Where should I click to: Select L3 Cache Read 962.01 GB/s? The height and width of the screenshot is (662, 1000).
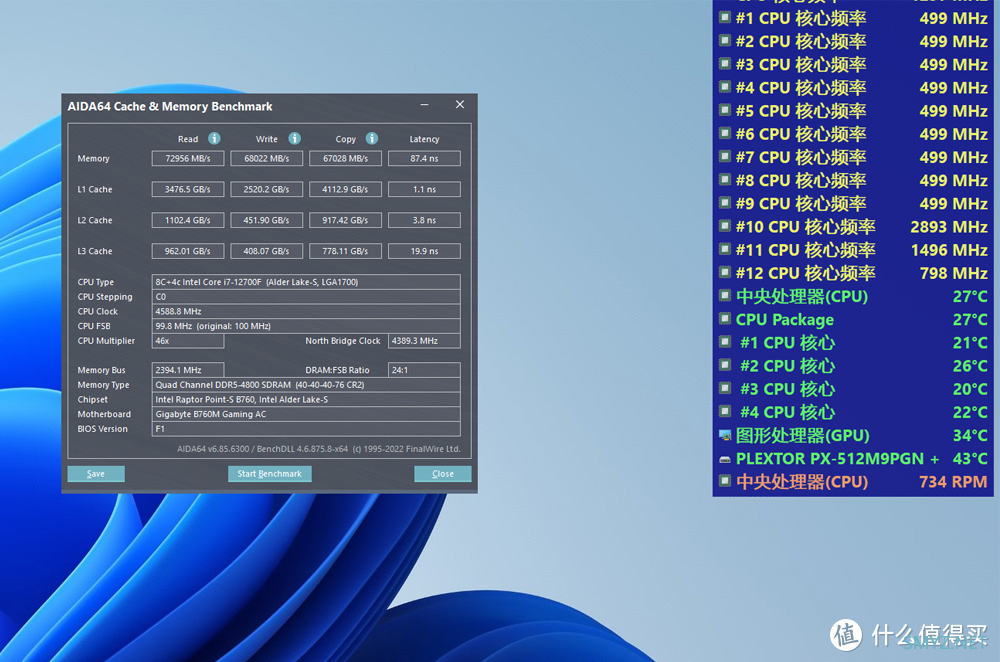pyautogui.click(x=188, y=251)
